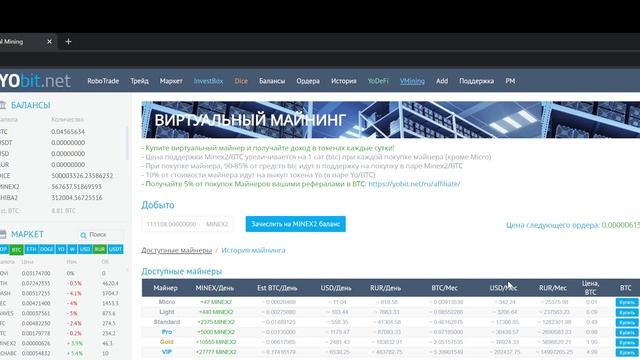Click the Маркет store icon
Screen dimensions: 640x360
(x=3, y=234)
